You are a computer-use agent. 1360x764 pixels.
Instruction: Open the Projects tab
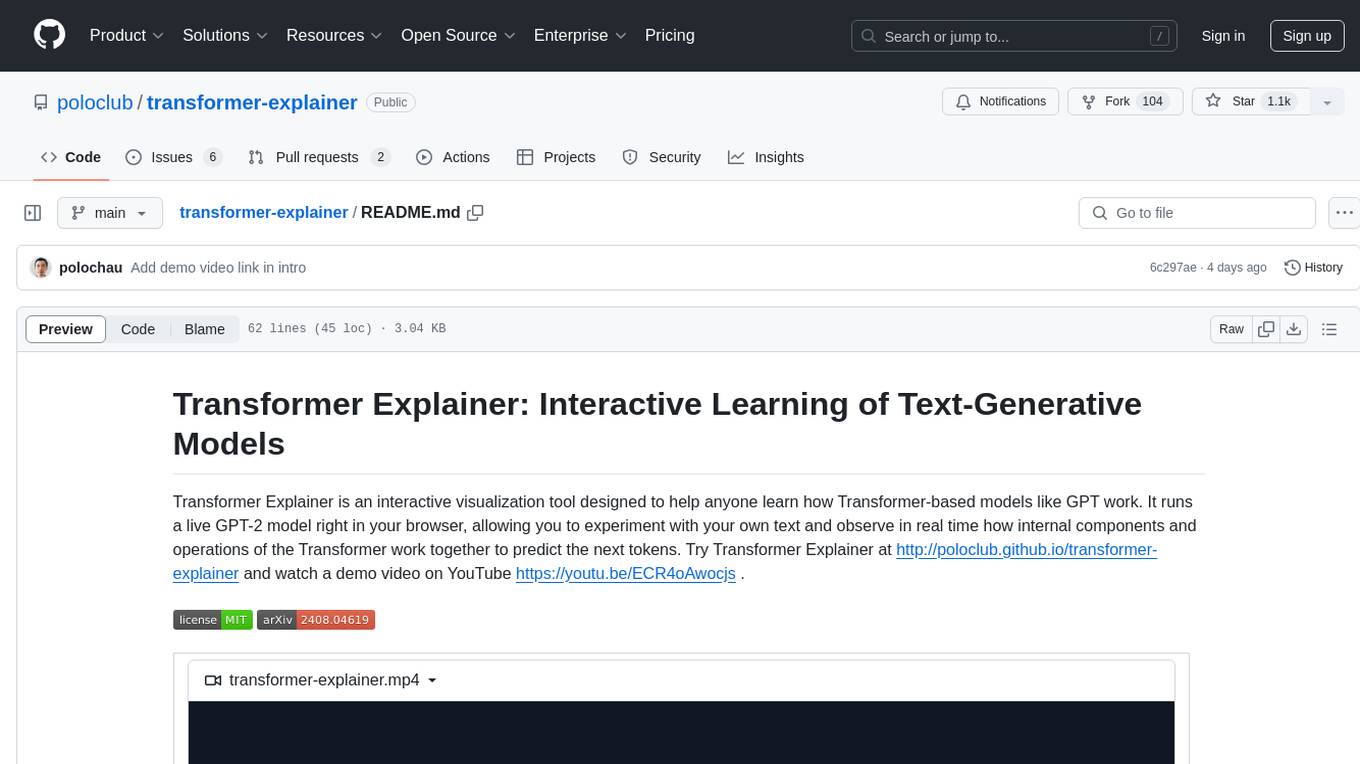click(556, 157)
